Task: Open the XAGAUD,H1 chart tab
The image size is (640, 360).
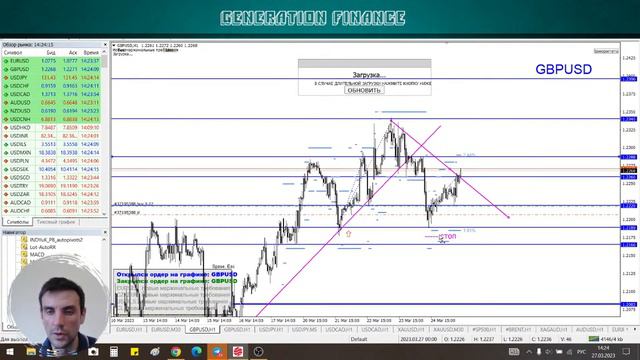Action: 553,329
